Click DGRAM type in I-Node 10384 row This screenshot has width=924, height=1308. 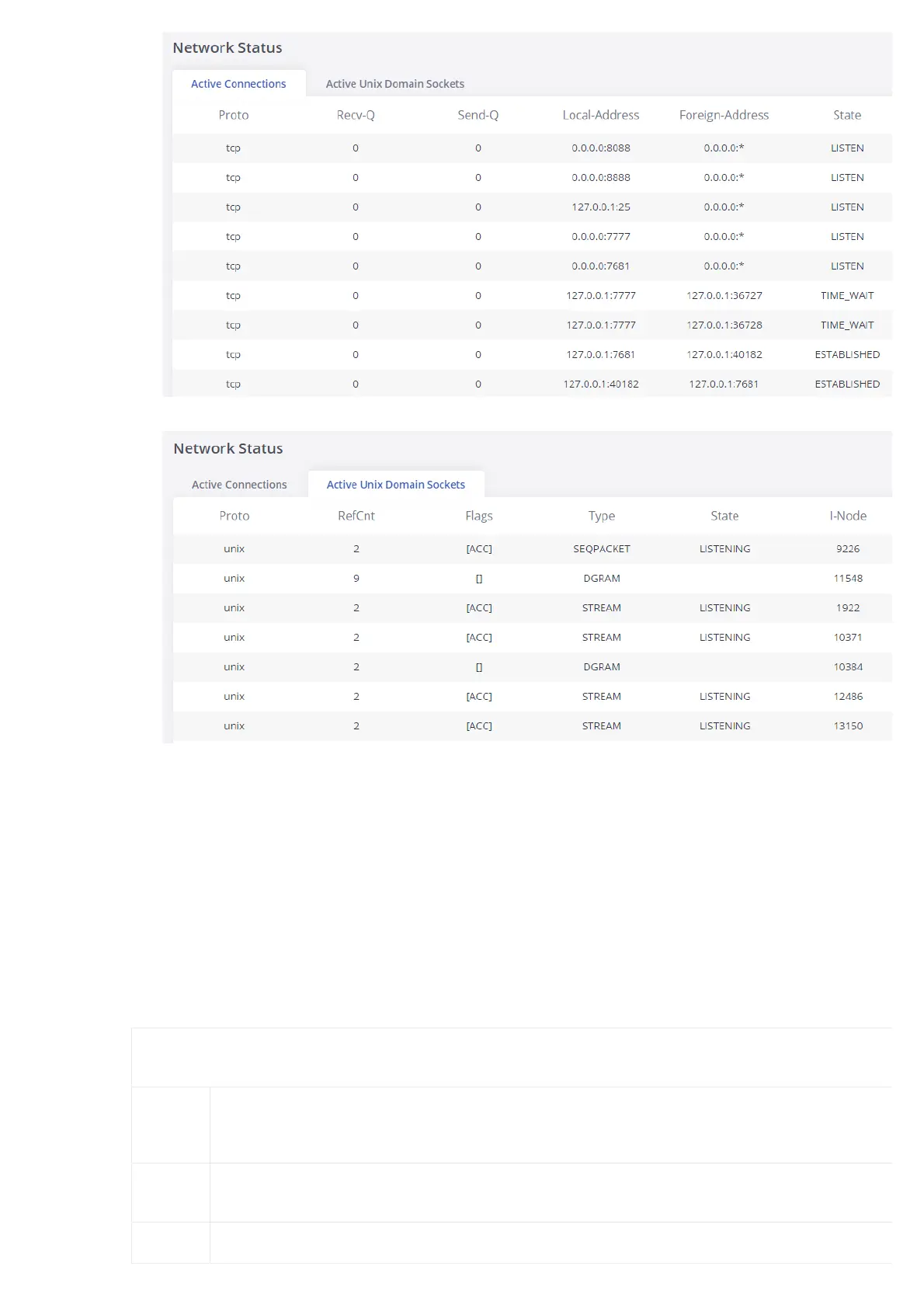602,666
